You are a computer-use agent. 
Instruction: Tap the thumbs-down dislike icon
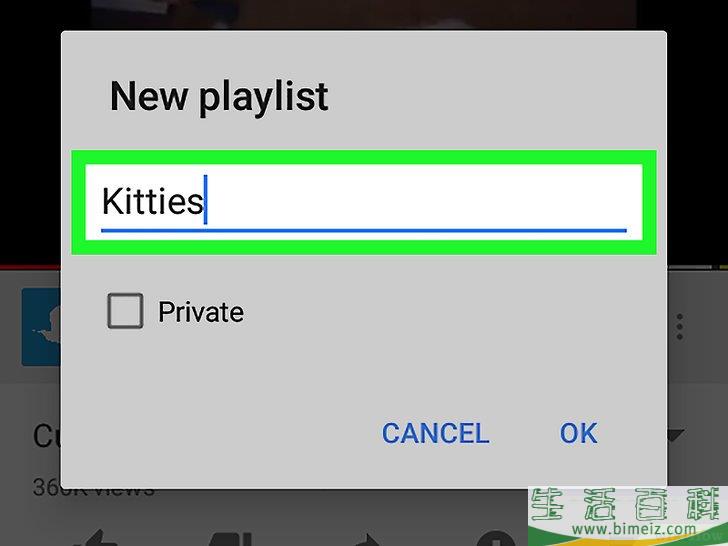[x=231, y=539]
